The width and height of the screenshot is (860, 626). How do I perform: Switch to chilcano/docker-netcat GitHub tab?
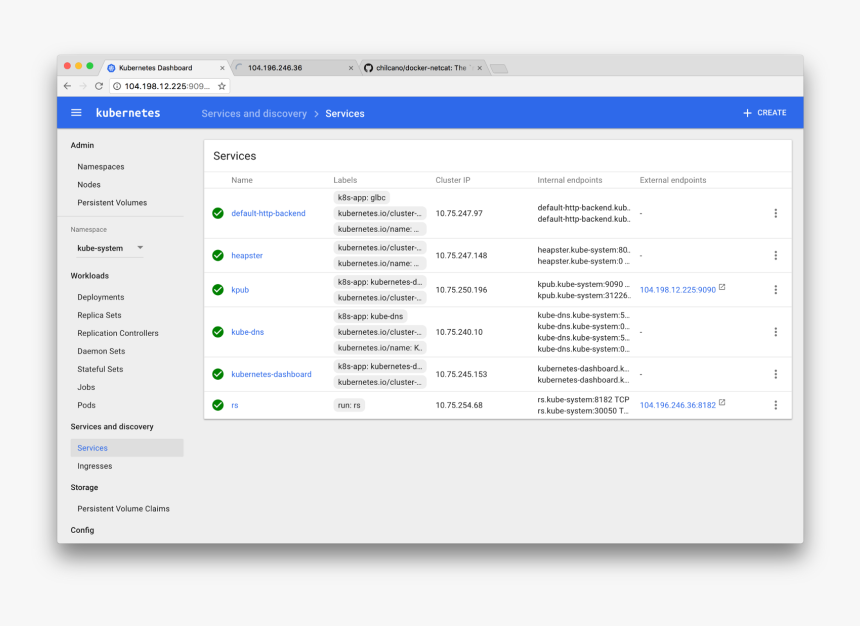(420, 68)
